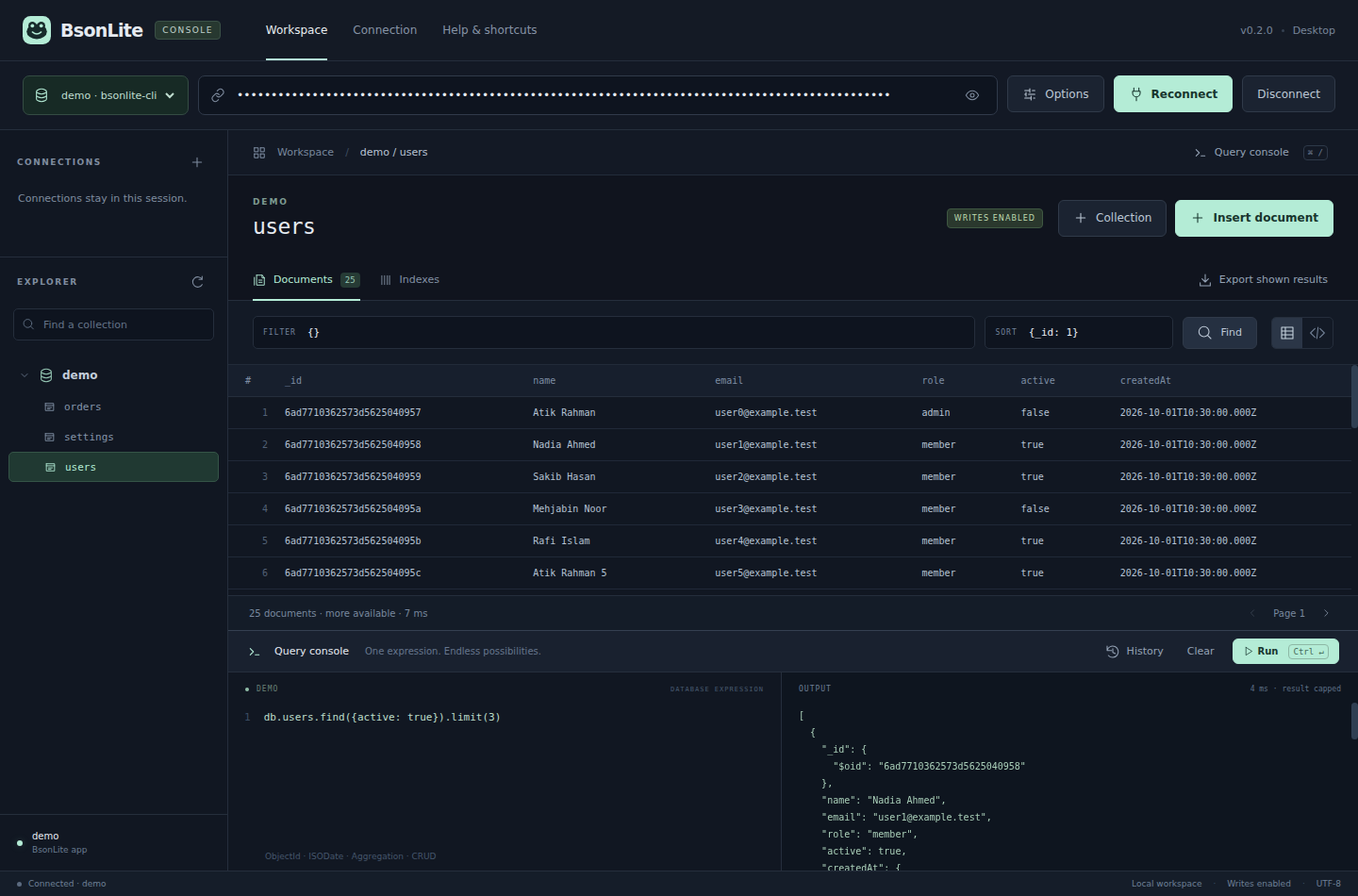This screenshot has width=1358, height=896.
Task: Click the workspace grid icon in breadcrumb
Action: pyautogui.click(x=259, y=153)
